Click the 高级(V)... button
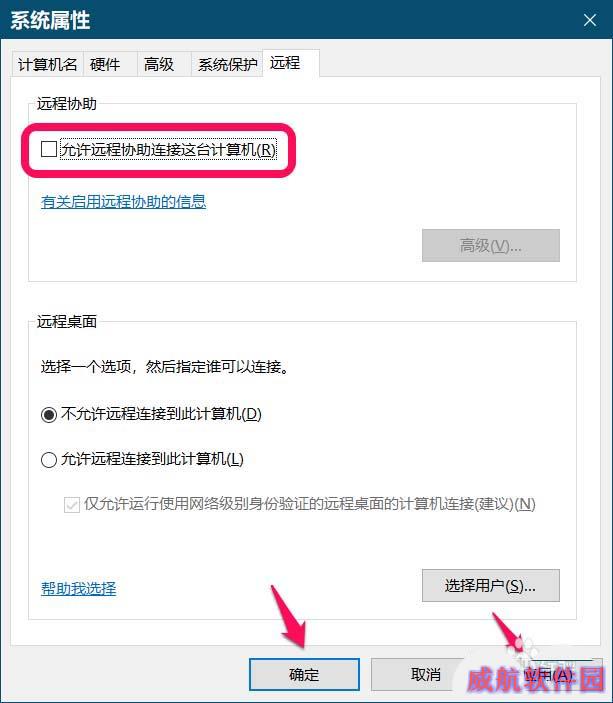The image size is (613, 703). pyautogui.click(x=491, y=245)
